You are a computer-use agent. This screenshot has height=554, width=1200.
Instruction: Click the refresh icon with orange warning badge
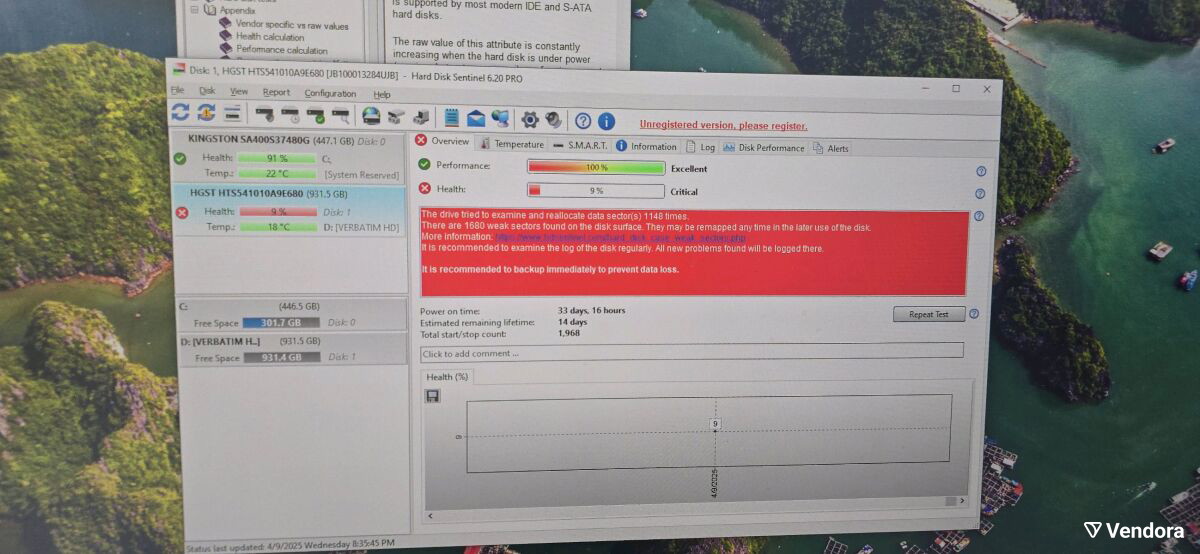206,114
